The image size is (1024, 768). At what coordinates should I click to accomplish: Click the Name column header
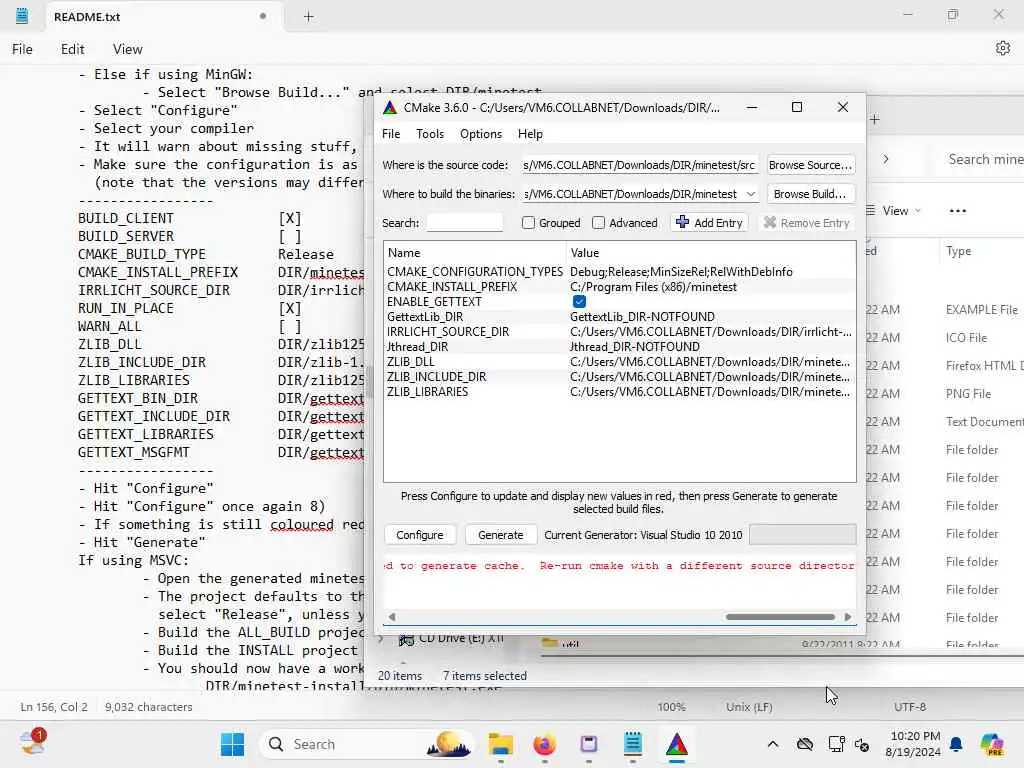[475, 253]
